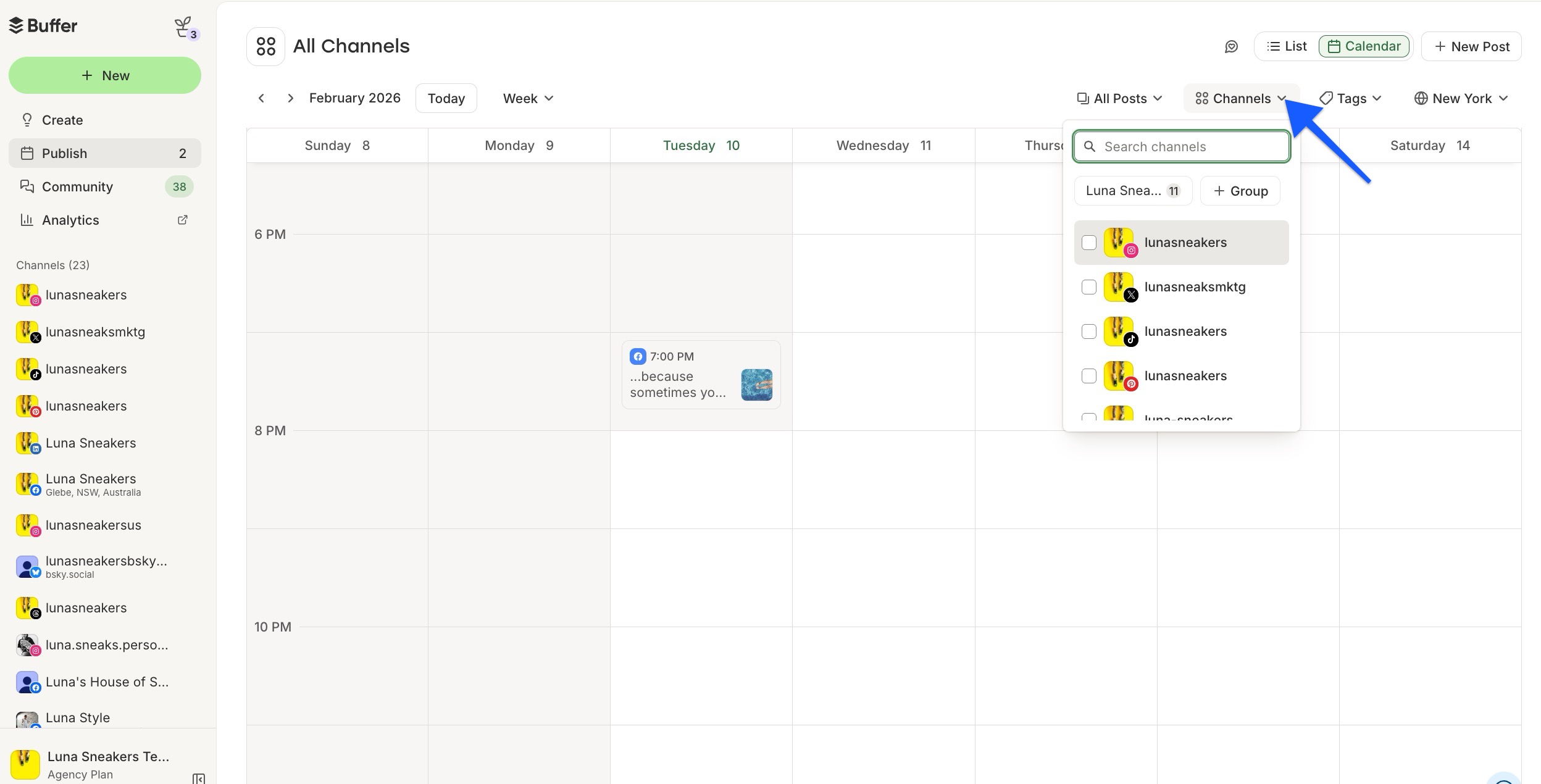Open the All Posts filter dropdown

[x=1119, y=98]
